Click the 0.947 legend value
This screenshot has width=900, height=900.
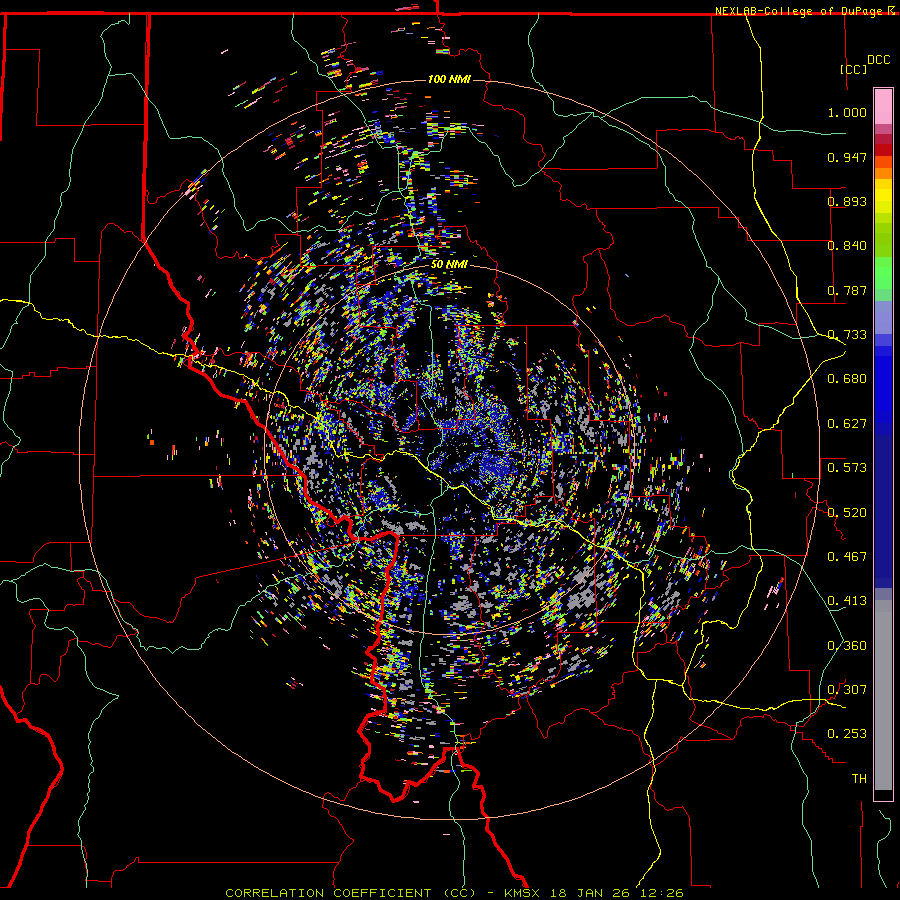(x=847, y=157)
